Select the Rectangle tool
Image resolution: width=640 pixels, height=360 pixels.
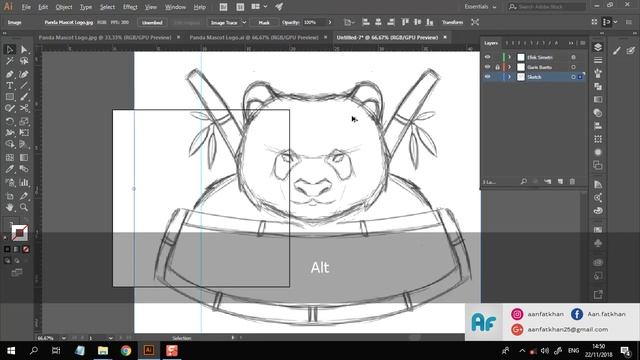pyautogui.click(x=10, y=97)
